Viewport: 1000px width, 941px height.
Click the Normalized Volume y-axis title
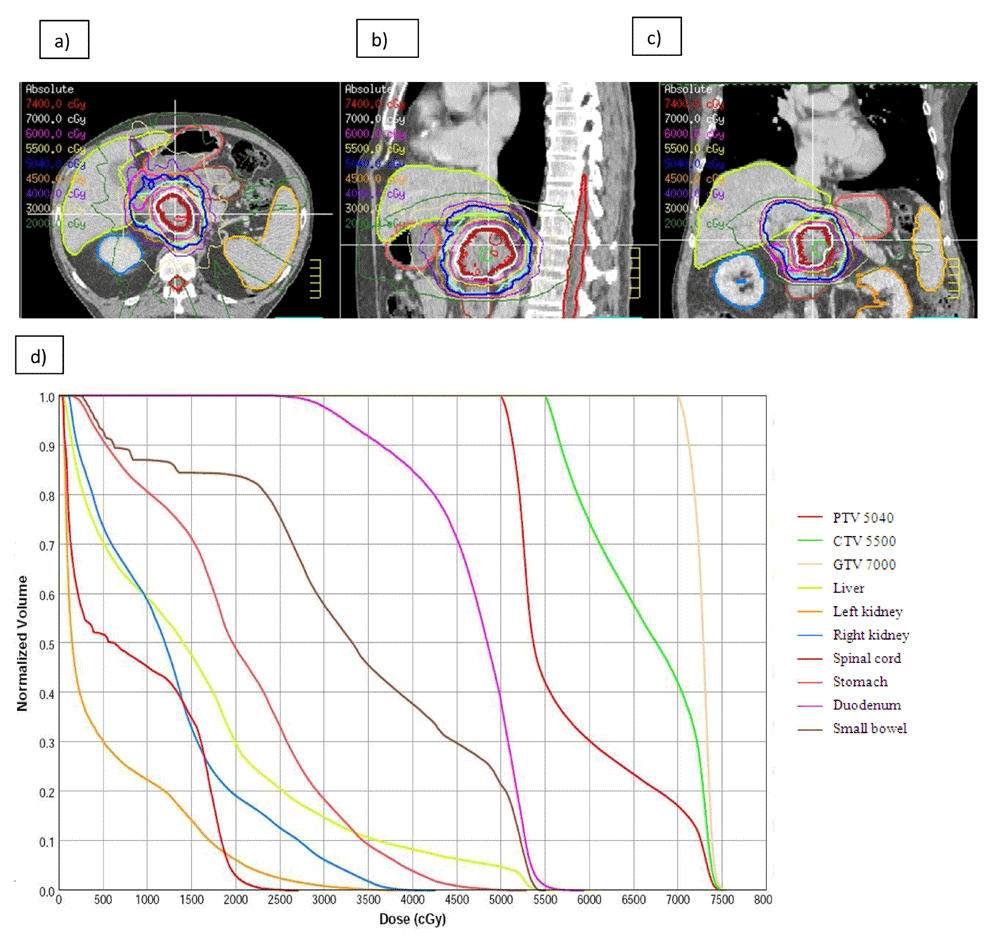(22, 643)
